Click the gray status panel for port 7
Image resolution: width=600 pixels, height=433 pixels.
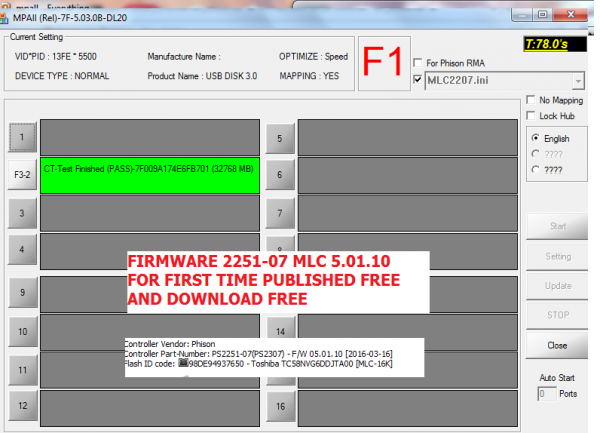(408, 213)
